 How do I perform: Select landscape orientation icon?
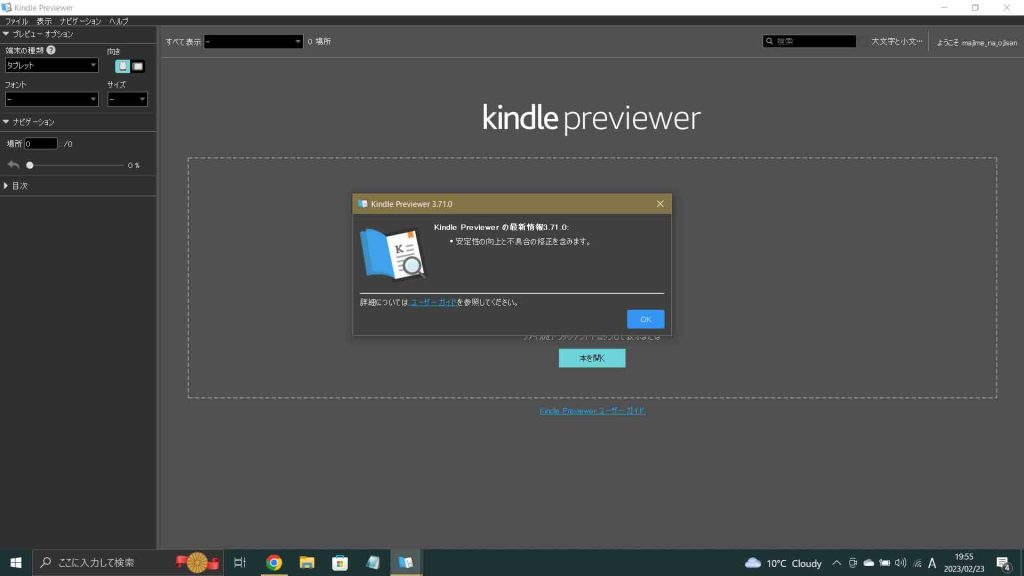click(138, 66)
